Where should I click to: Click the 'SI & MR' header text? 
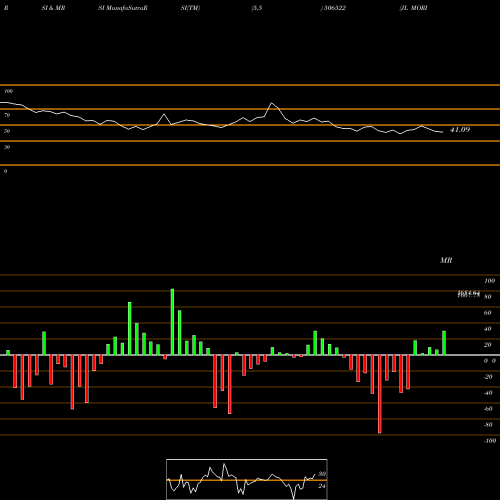53,8
